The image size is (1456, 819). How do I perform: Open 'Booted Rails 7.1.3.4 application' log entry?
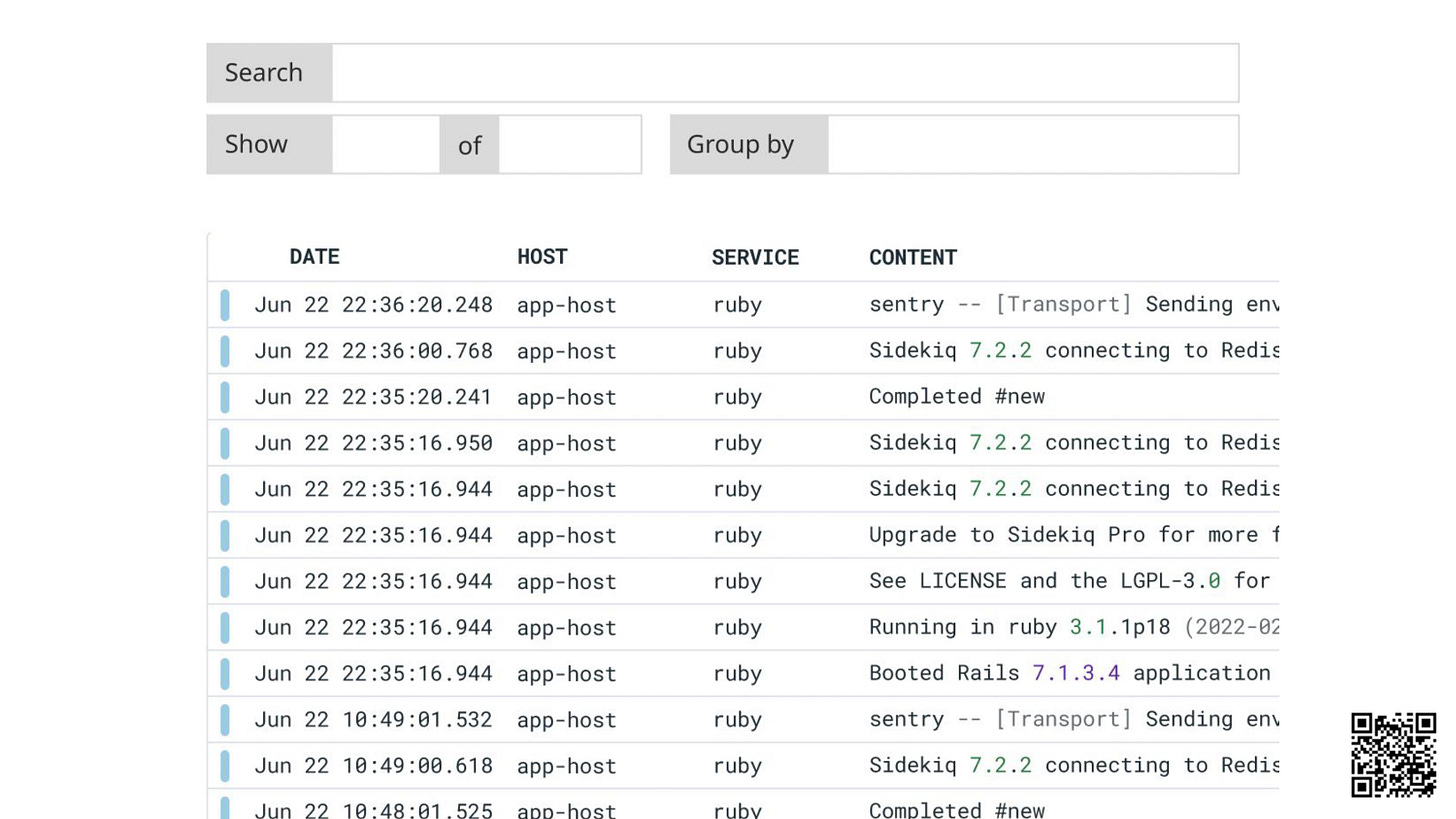1070,673
